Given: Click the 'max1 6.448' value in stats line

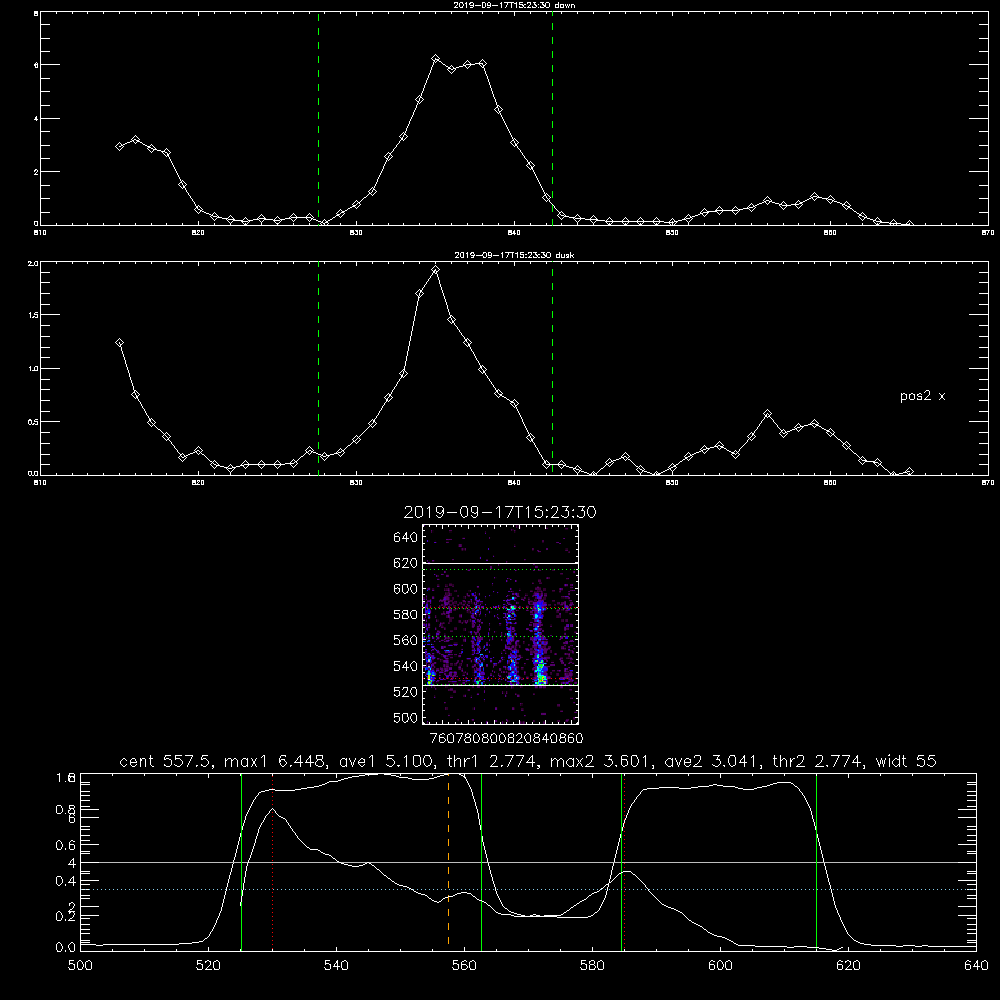Looking at the screenshot, I should 275,761.
